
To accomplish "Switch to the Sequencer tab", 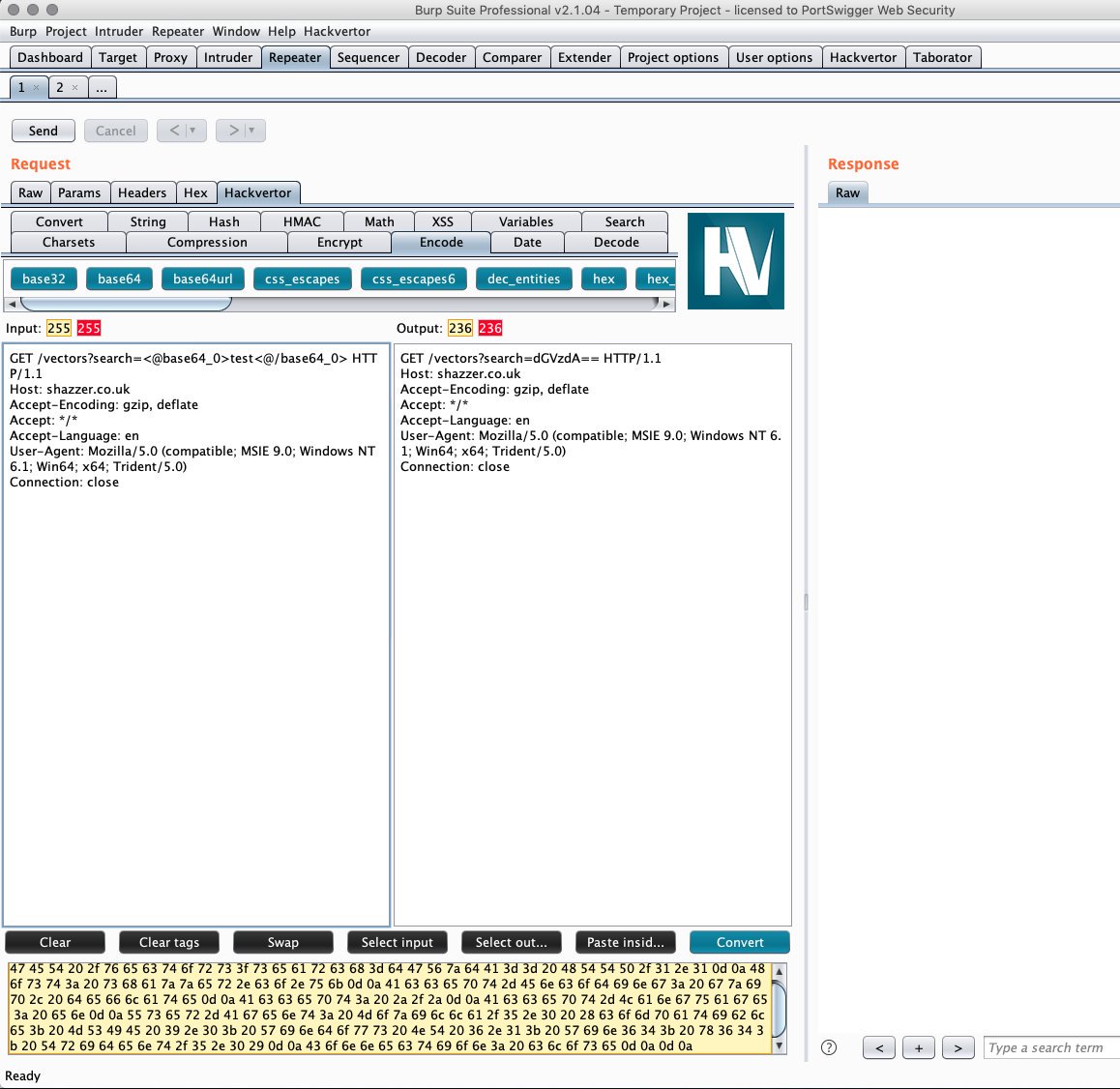I will (x=368, y=57).
